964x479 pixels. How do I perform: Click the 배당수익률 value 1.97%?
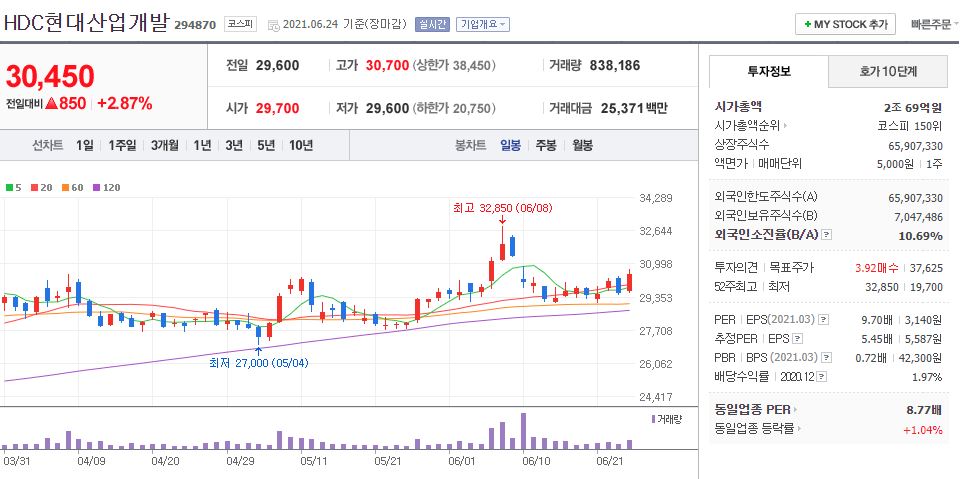click(x=927, y=376)
